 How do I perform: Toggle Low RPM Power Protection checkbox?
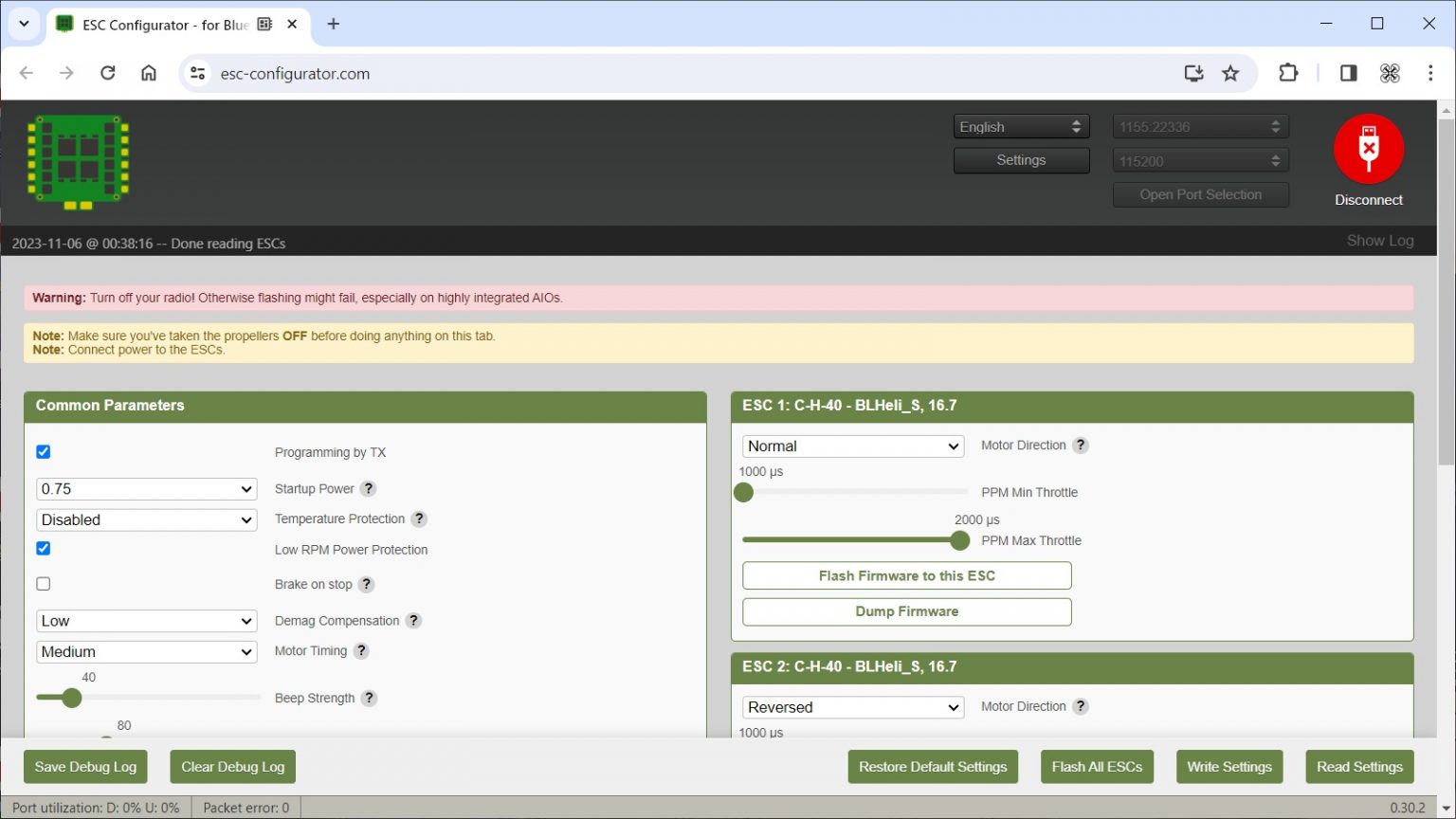pyautogui.click(x=44, y=548)
